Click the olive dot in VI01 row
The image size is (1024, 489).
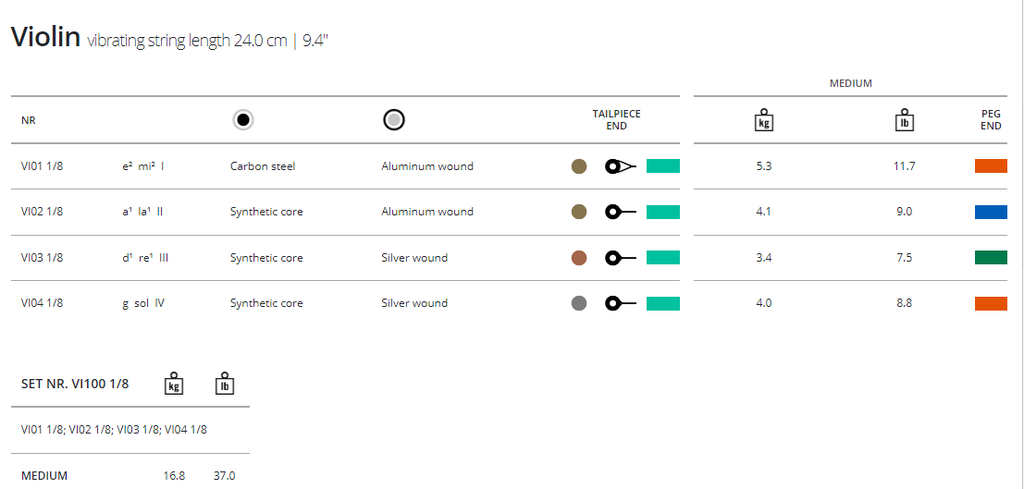tap(578, 166)
